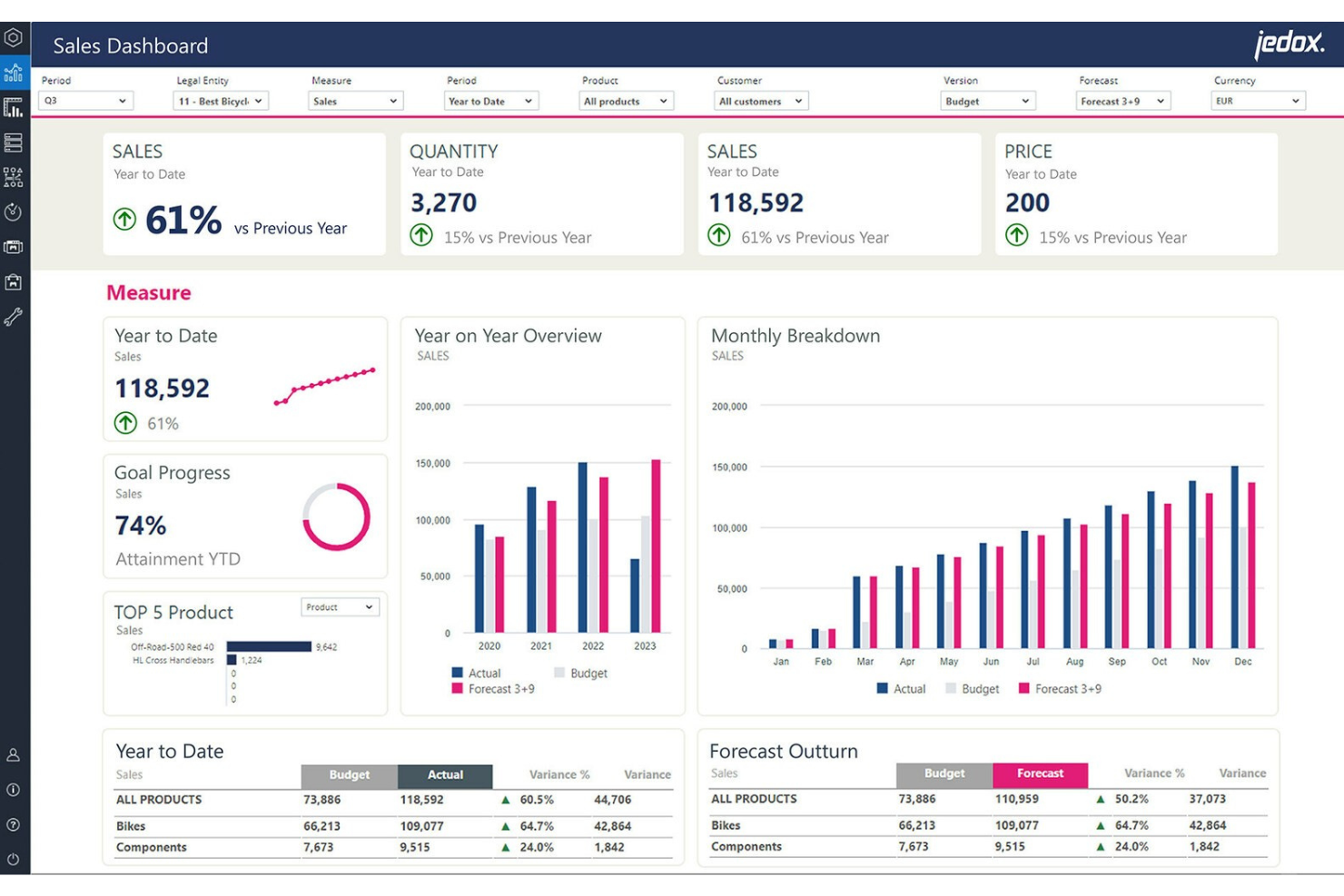Open help via question mark icon
Image resolution: width=1344 pixels, height=896 pixels.
pos(14,824)
